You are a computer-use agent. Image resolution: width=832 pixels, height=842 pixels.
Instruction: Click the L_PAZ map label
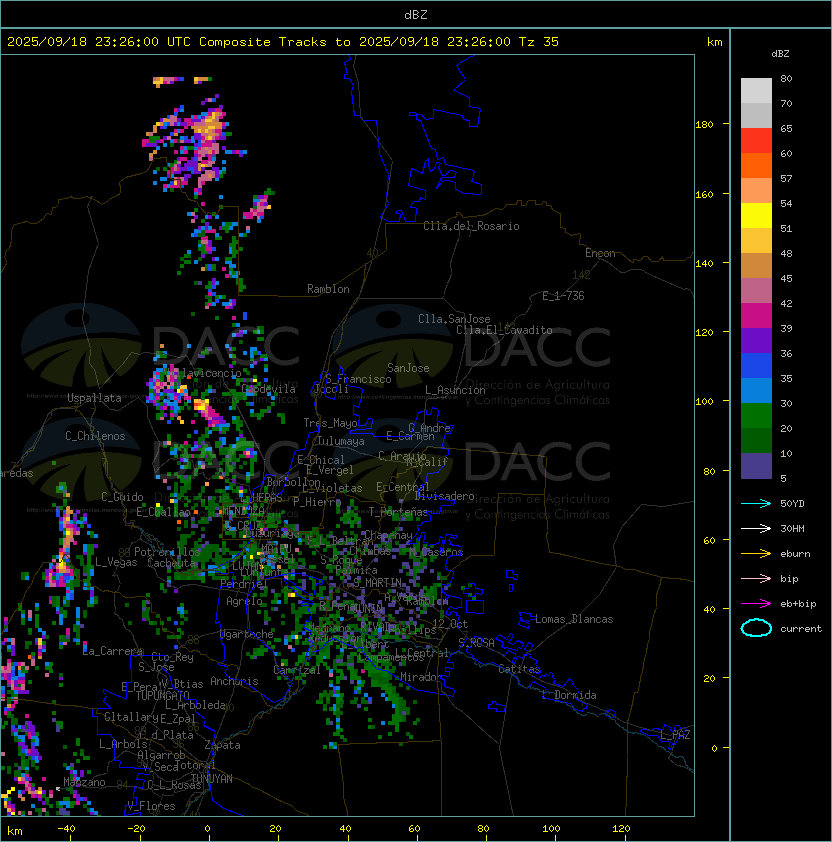(675, 735)
